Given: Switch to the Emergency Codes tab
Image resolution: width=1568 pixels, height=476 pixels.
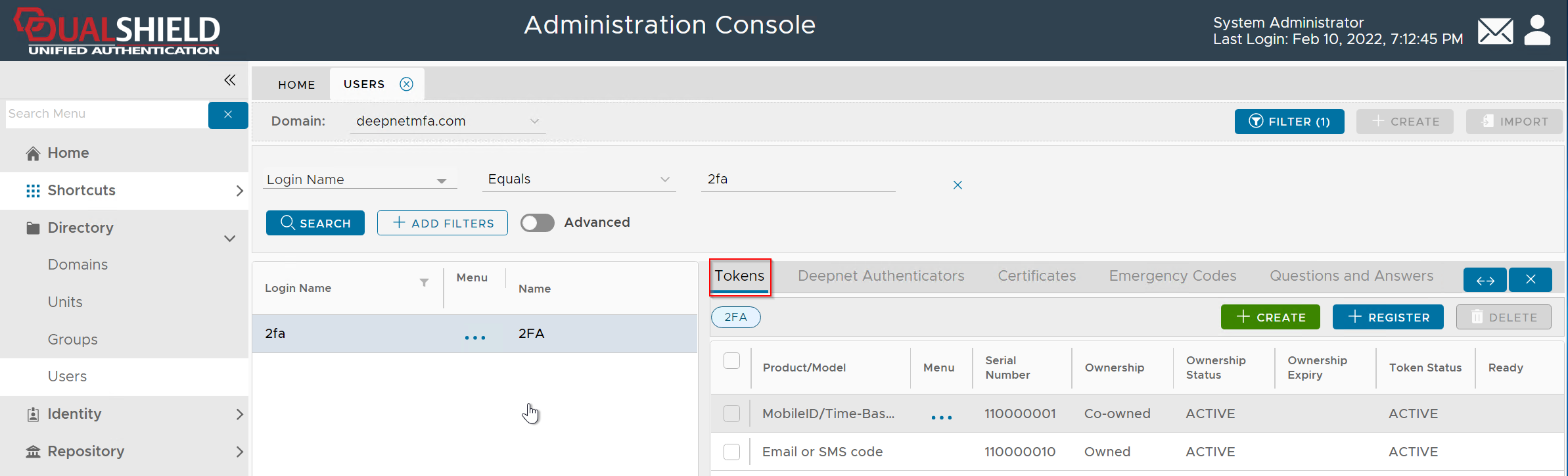Looking at the screenshot, I should pos(1172,276).
